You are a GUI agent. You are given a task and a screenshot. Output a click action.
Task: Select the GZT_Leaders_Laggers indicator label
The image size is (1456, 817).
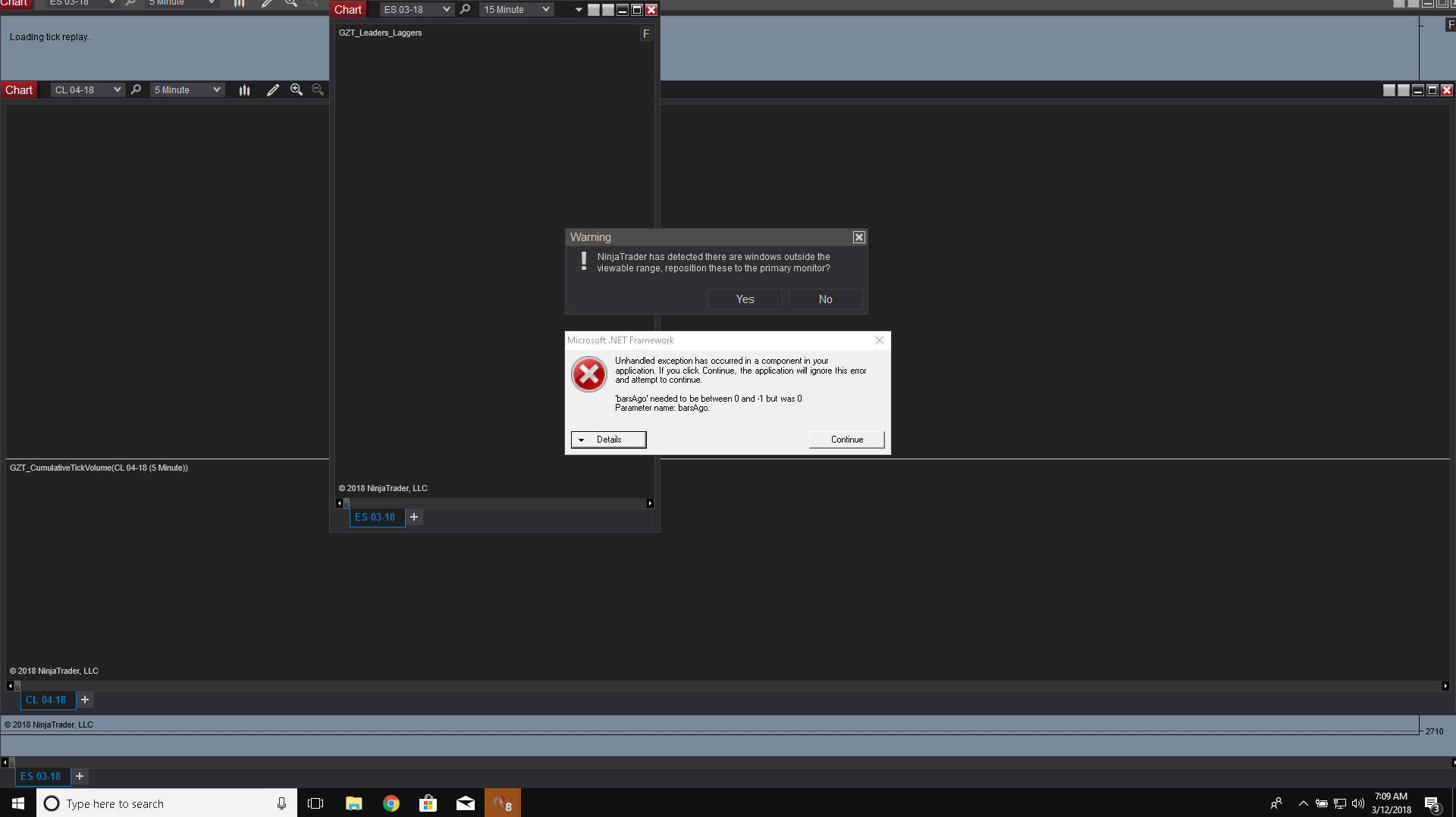(x=380, y=33)
